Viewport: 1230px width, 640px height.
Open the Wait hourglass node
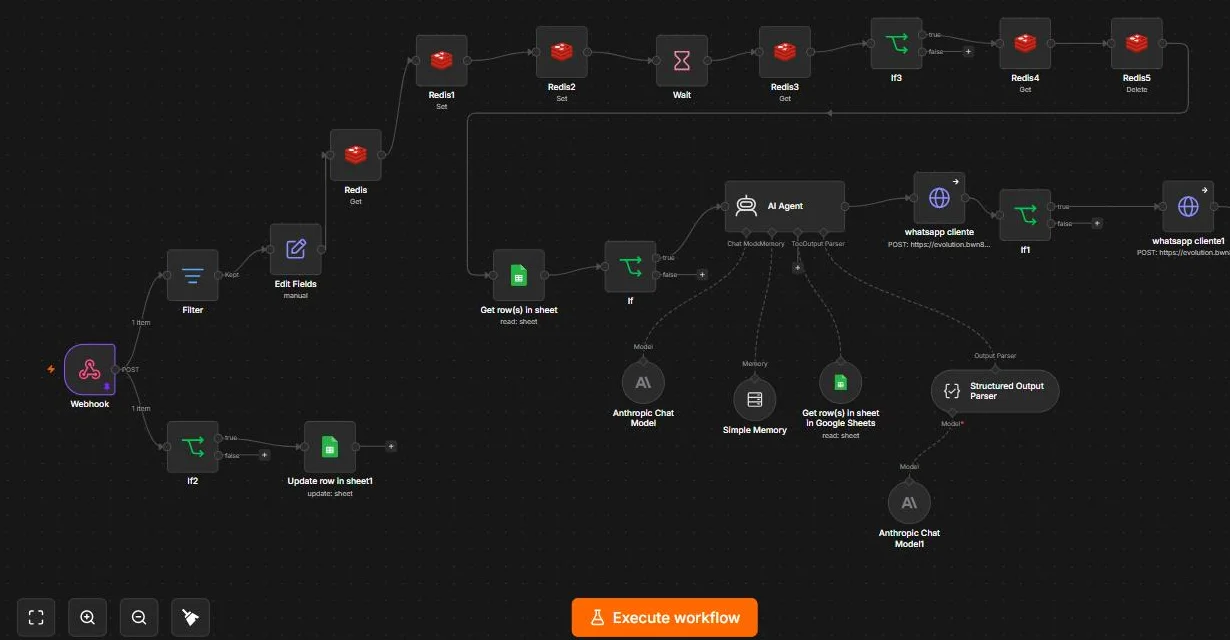(682, 61)
